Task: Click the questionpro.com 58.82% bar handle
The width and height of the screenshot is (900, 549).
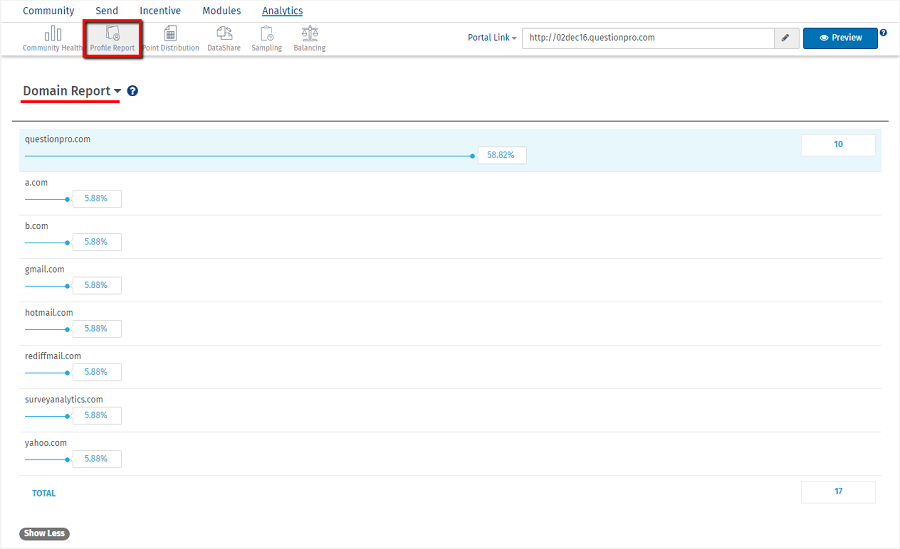Action: pyautogui.click(x=473, y=156)
